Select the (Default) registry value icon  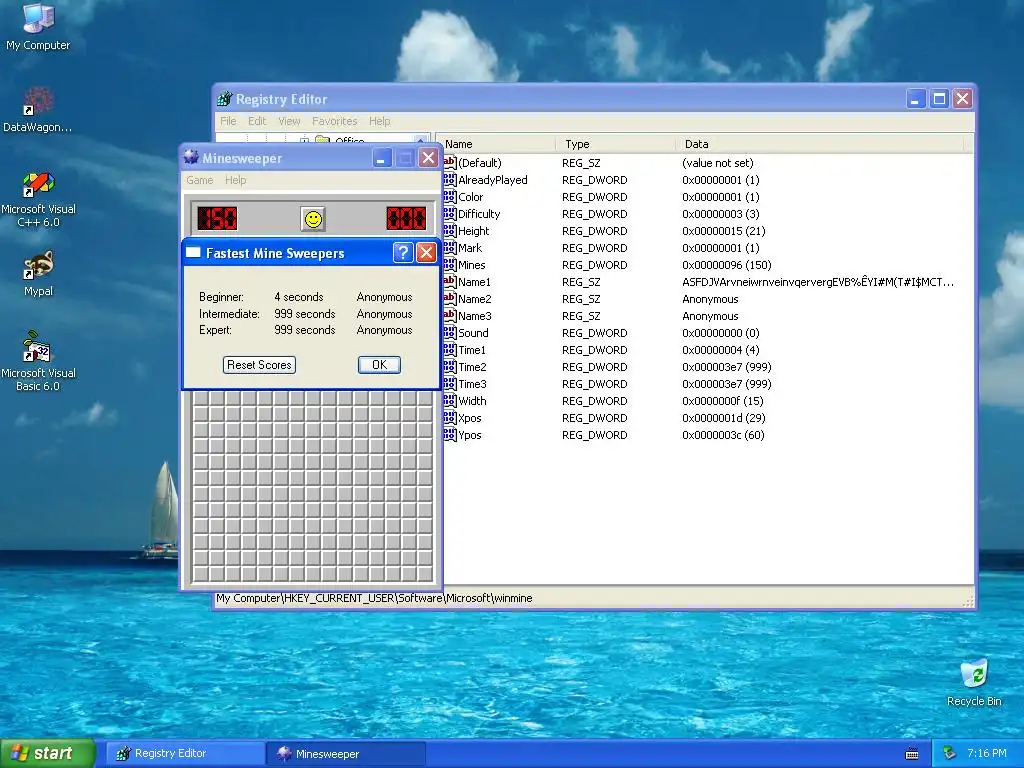(449, 163)
